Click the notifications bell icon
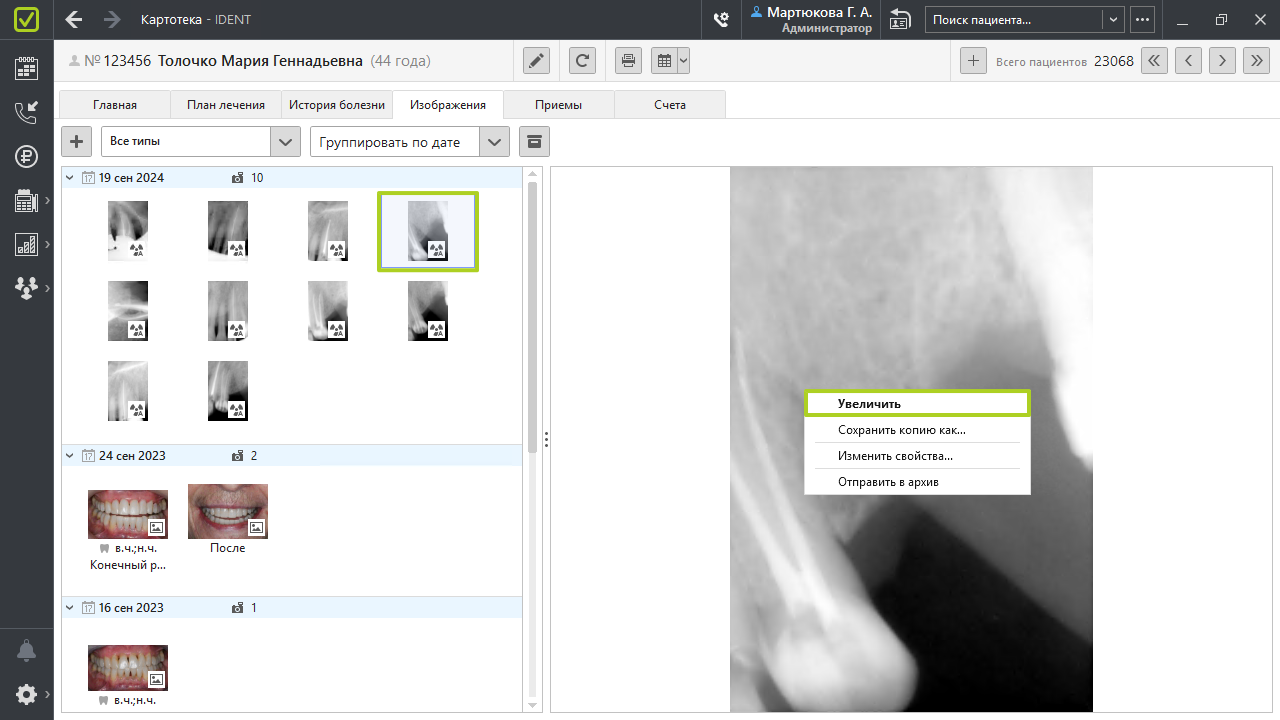 point(26,651)
